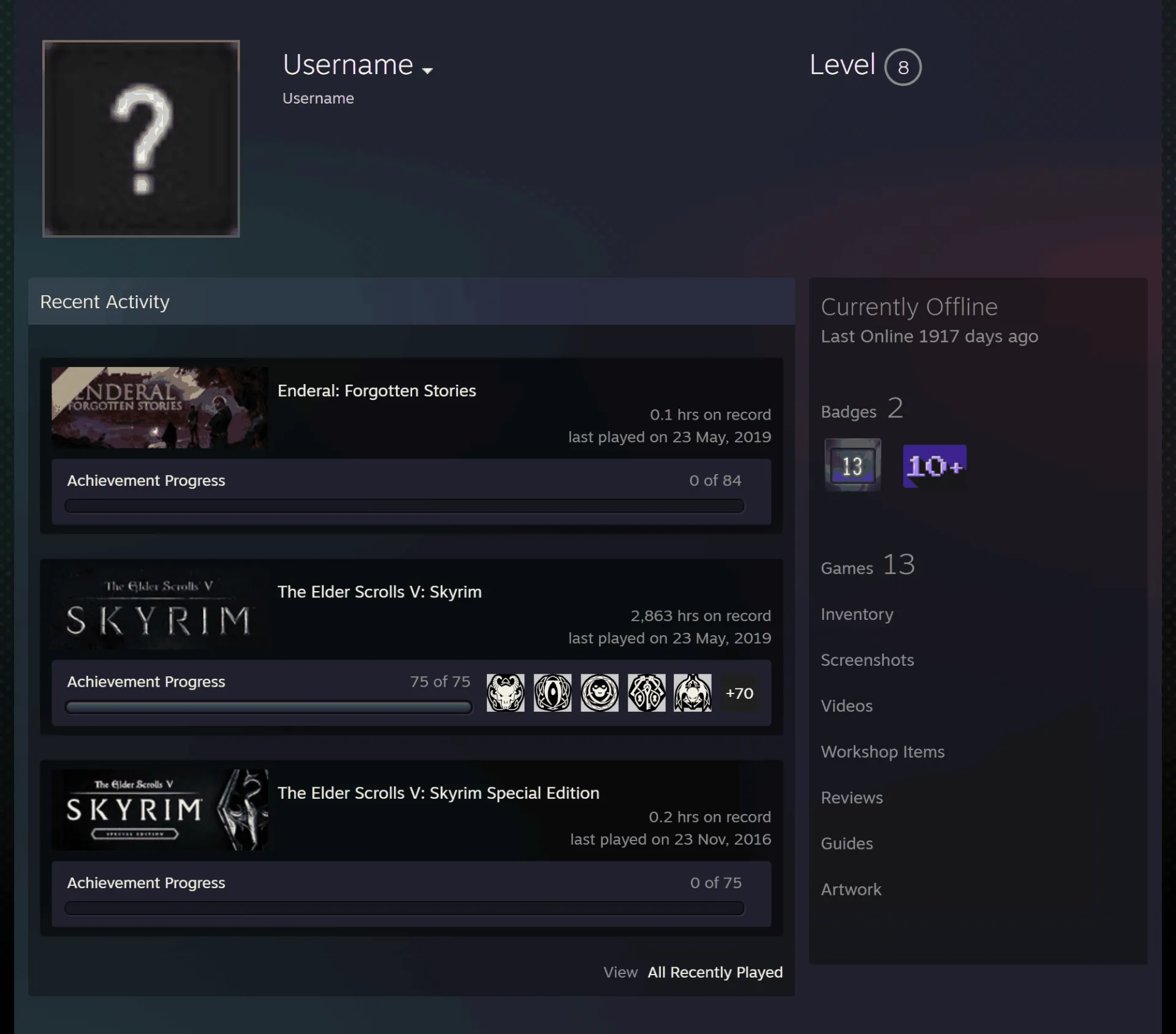
Task: Open the Games 13 link
Action: [x=868, y=565]
